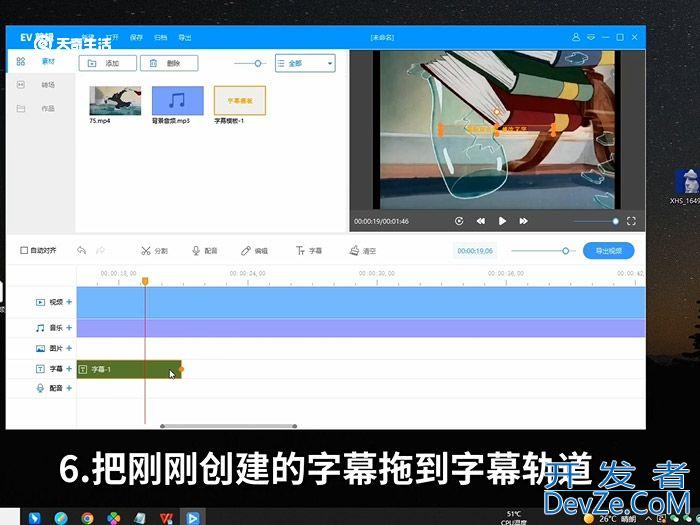The width and height of the screenshot is (700, 525).
Task: Add to dubbing track with plus icon
Action: click(69, 388)
